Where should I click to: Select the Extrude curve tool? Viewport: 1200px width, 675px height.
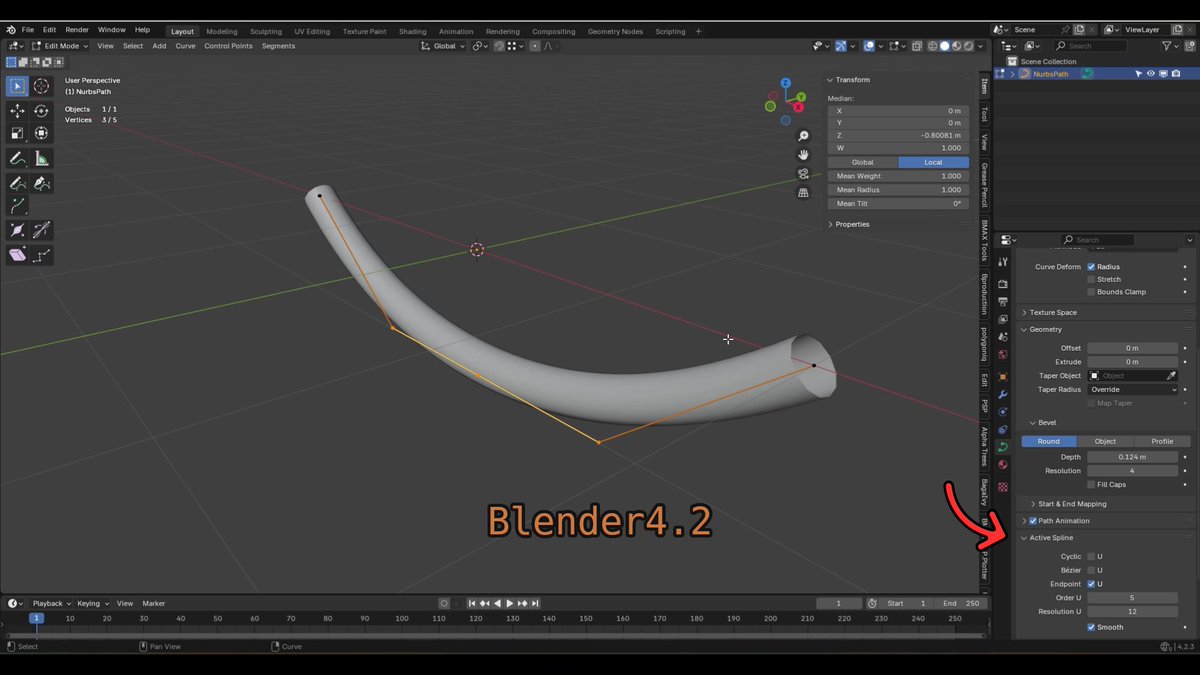click(x=17, y=206)
